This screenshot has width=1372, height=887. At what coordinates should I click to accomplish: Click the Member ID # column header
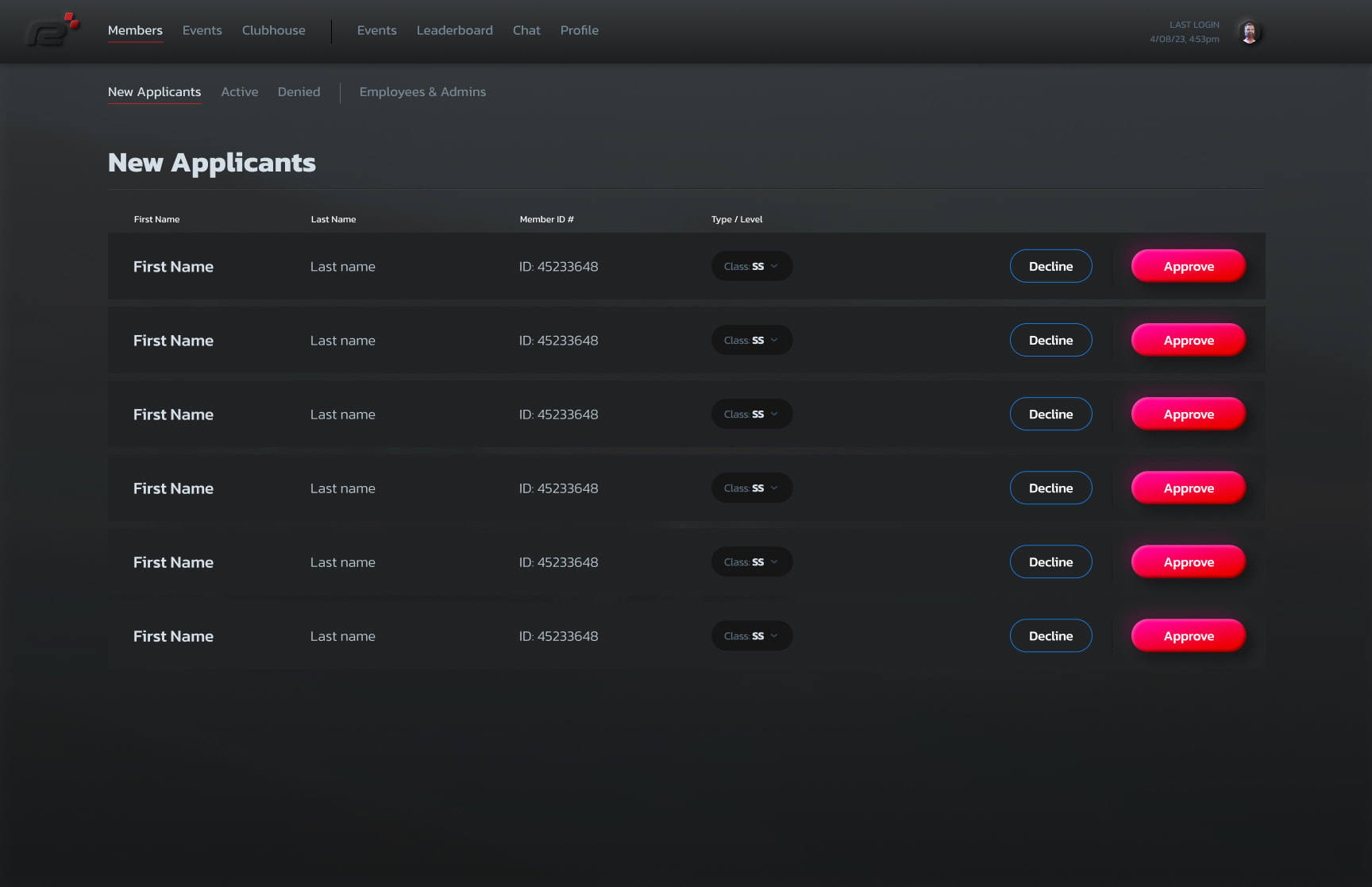pyautogui.click(x=547, y=219)
